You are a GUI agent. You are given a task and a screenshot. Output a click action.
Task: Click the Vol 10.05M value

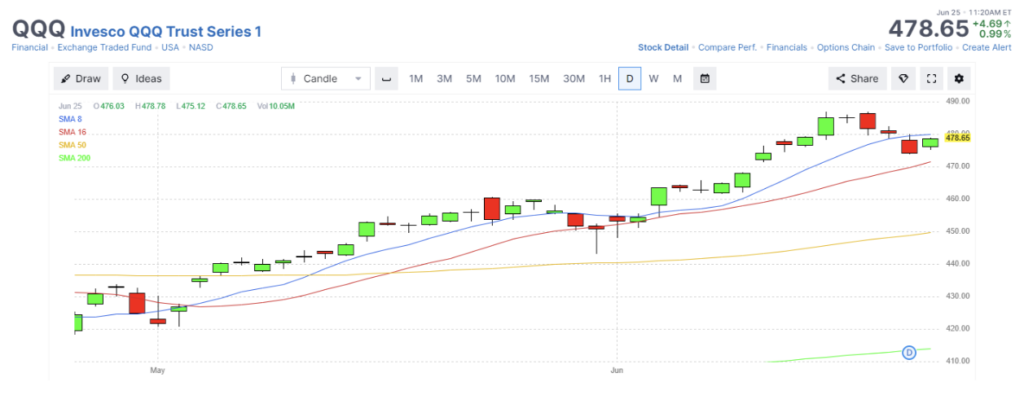(x=276, y=106)
